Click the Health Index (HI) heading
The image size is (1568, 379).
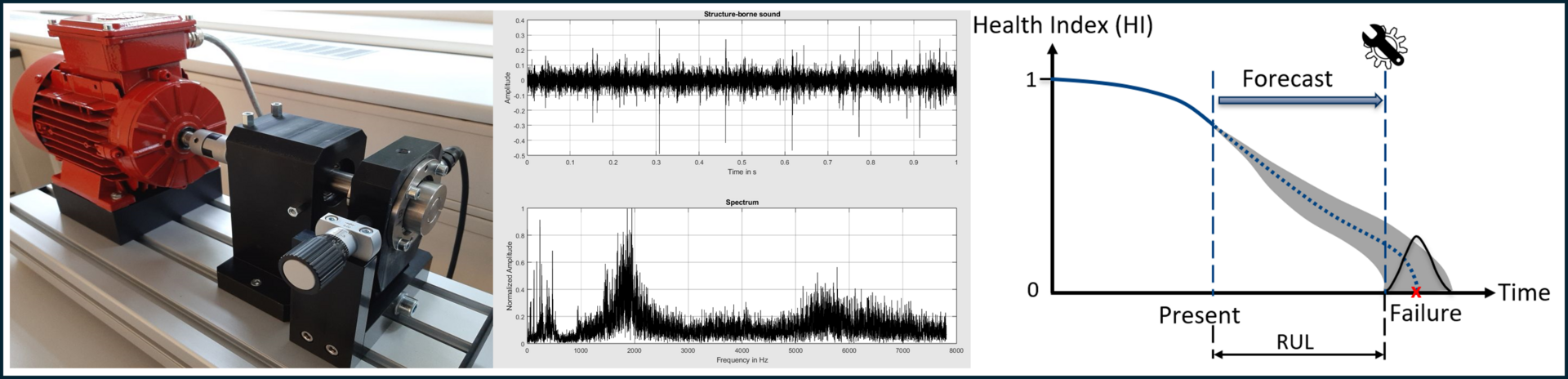pos(1062,25)
